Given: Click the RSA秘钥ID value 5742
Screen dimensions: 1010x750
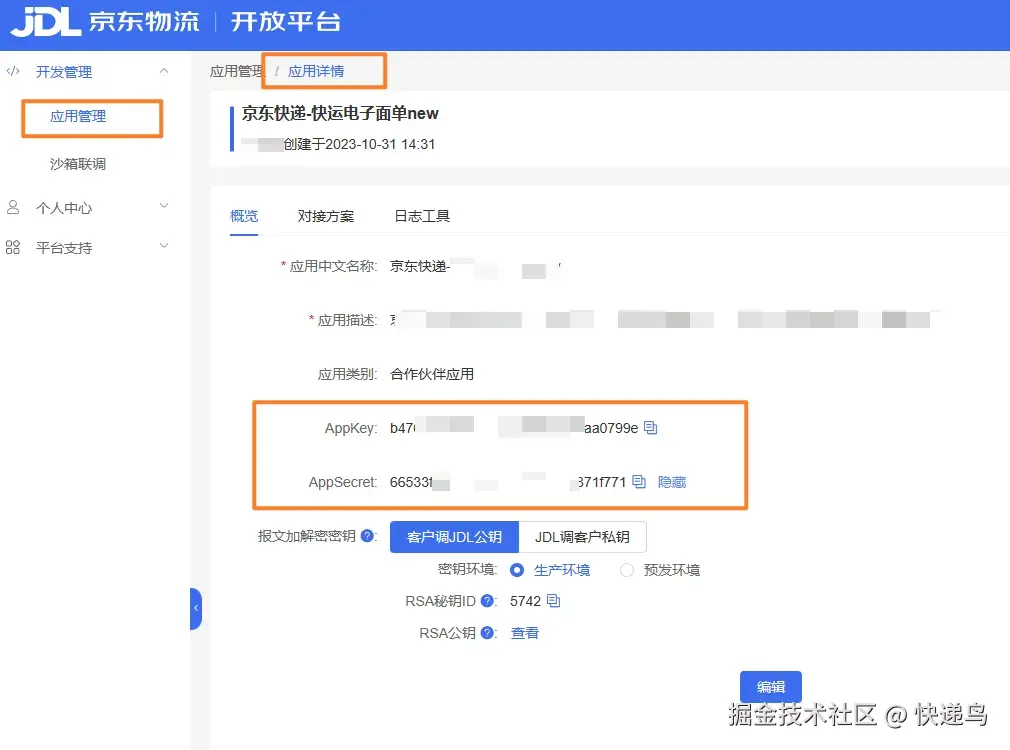Looking at the screenshot, I should coord(526,601).
